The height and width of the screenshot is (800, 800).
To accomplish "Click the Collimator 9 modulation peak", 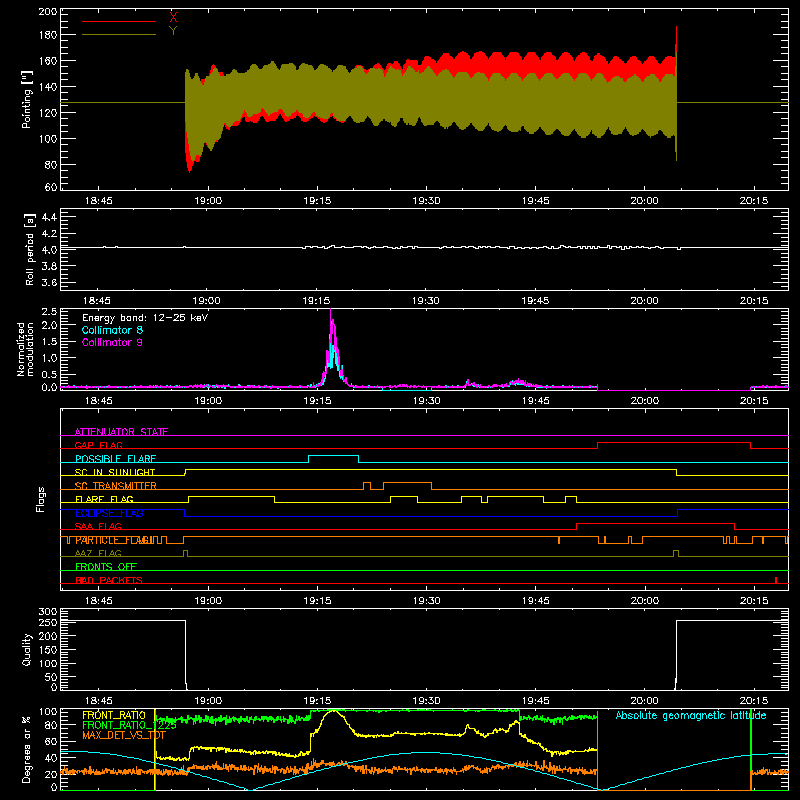I will click(x=331, y=314).
